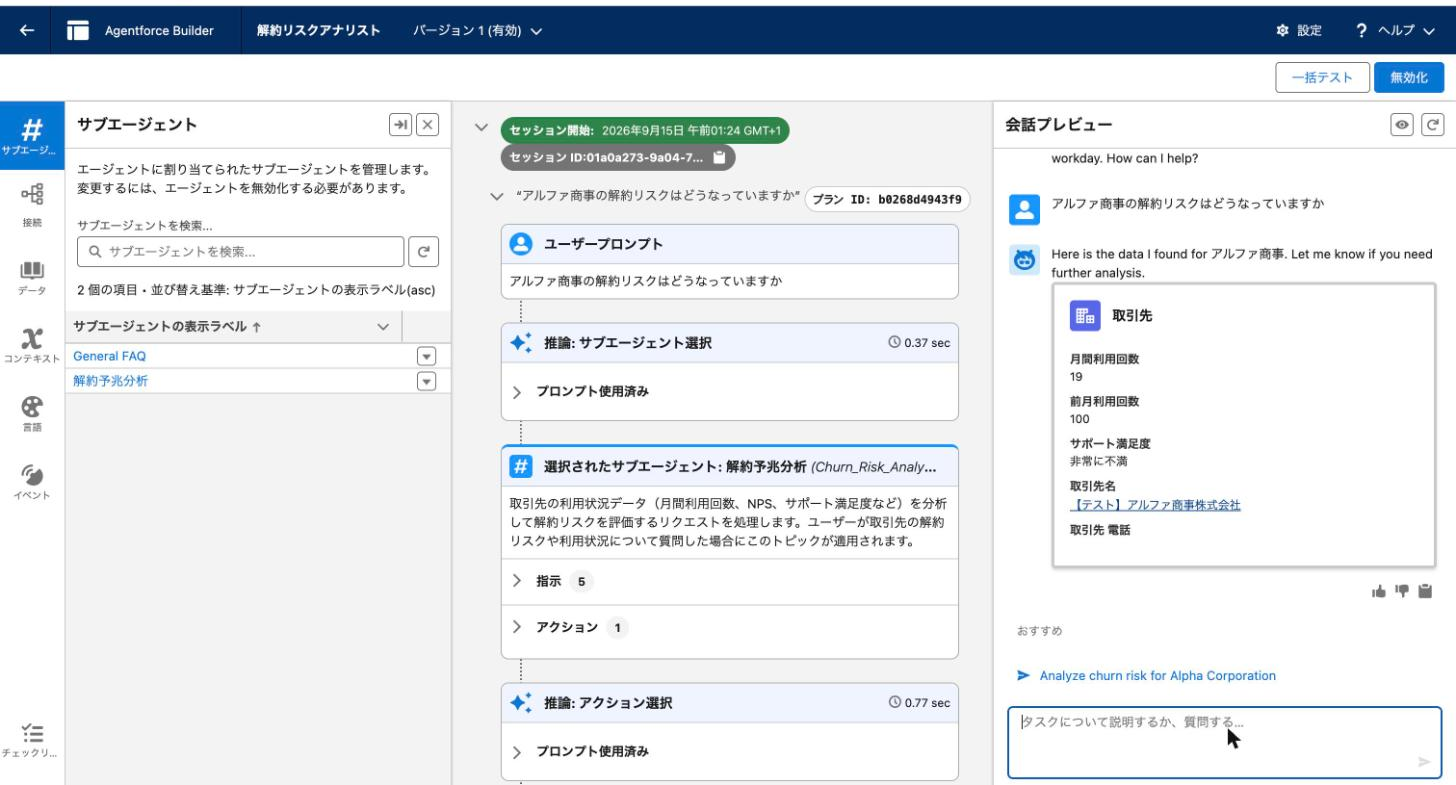
Task: Sort by サブエージェントの表示ラベル column header
Action: 168,326
